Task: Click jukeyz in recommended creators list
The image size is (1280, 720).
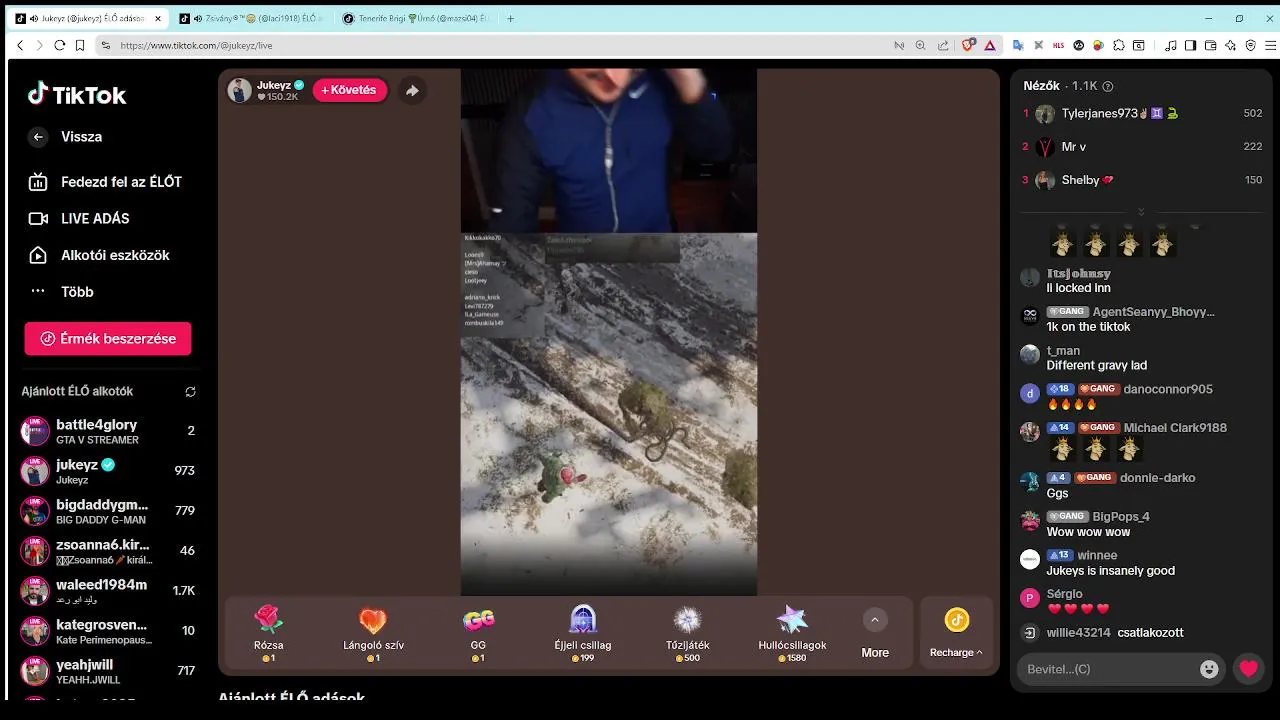Action: coord(108,471)
